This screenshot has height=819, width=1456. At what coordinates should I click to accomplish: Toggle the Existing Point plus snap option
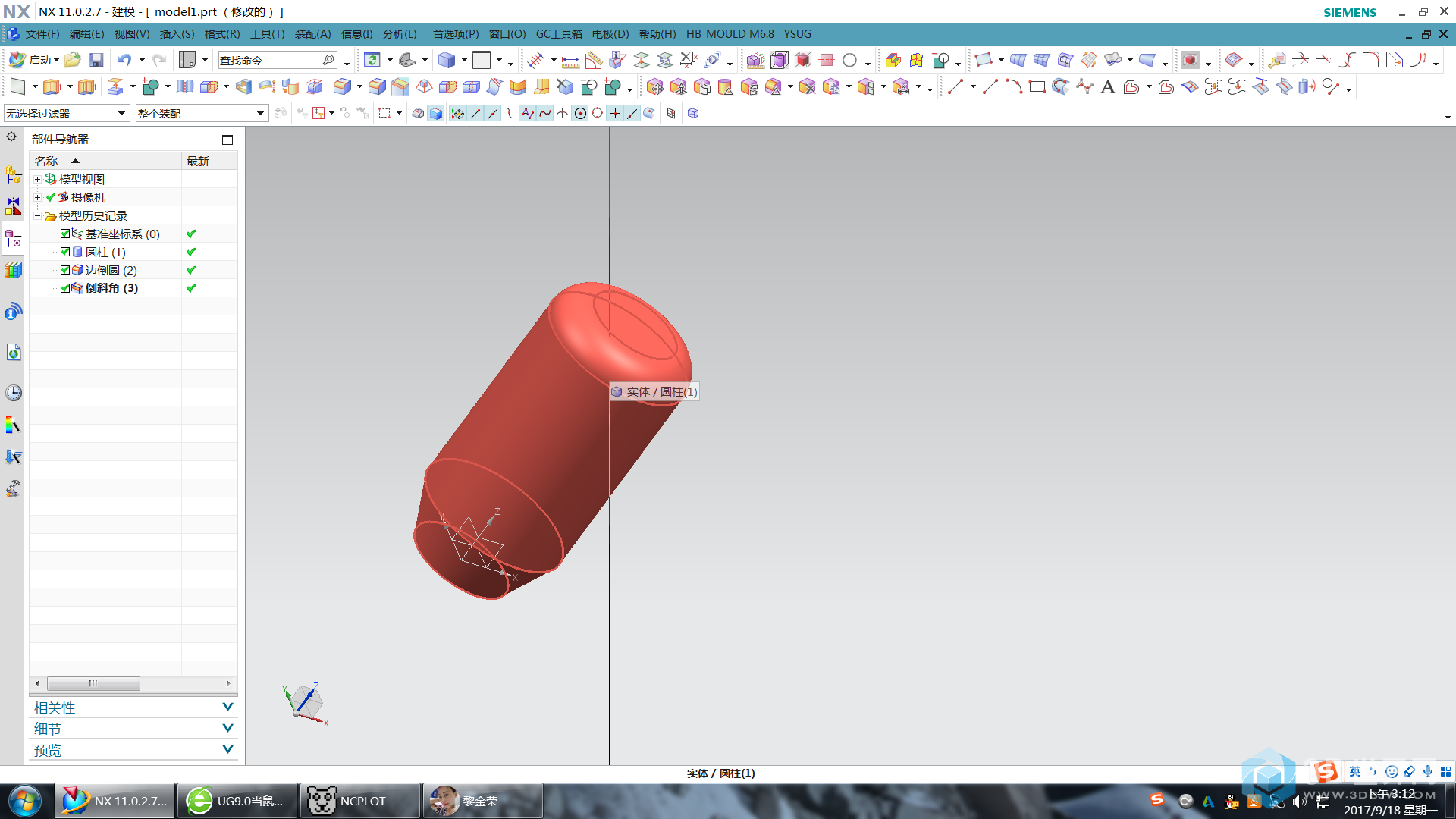point(615,114)
